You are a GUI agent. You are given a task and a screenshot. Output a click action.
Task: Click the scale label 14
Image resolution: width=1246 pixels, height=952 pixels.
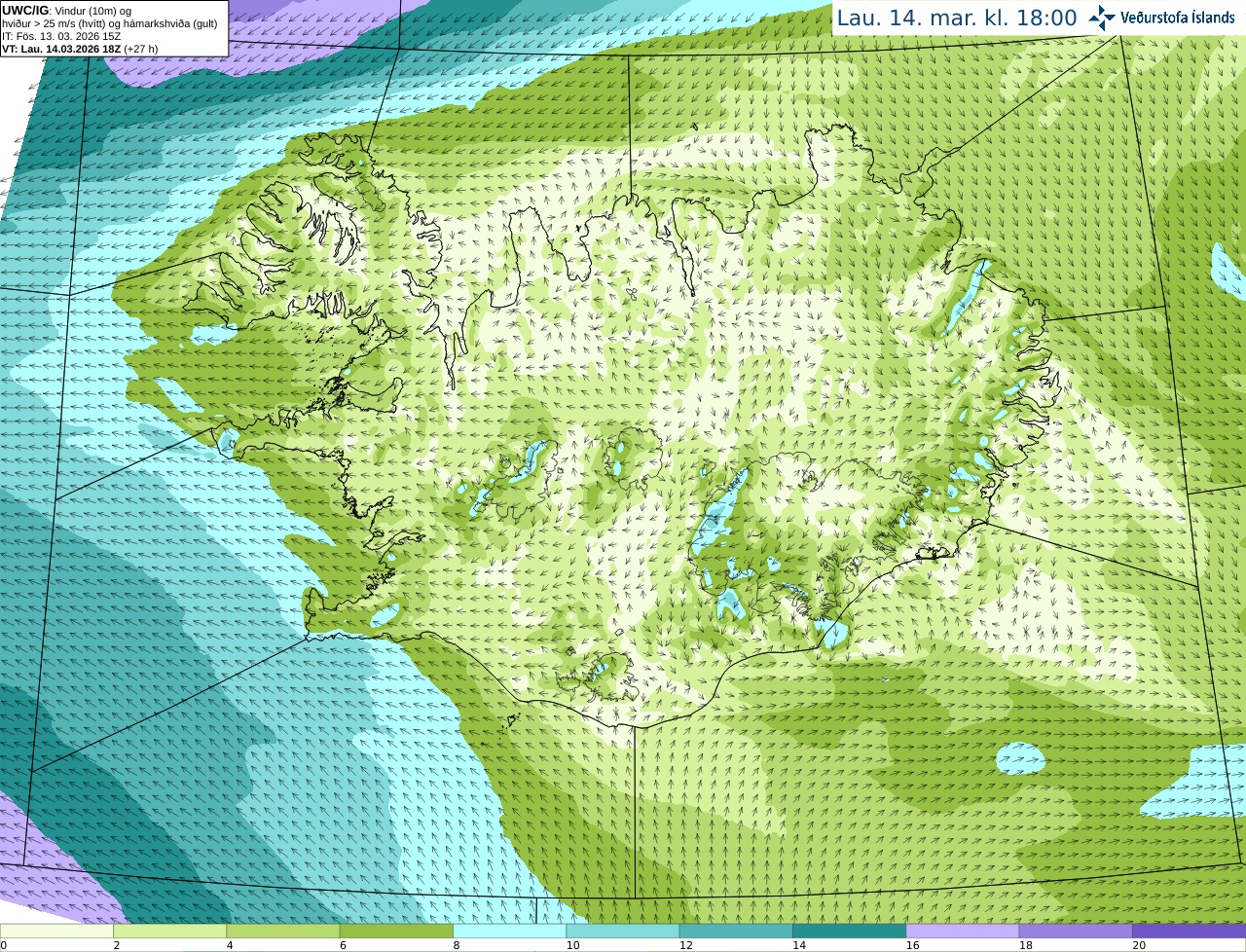pos(798,945)
